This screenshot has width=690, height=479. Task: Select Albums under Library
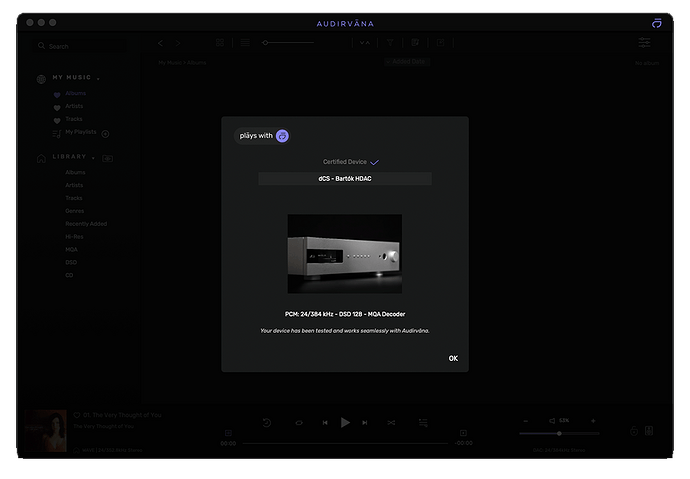click(x=75, y=172)
